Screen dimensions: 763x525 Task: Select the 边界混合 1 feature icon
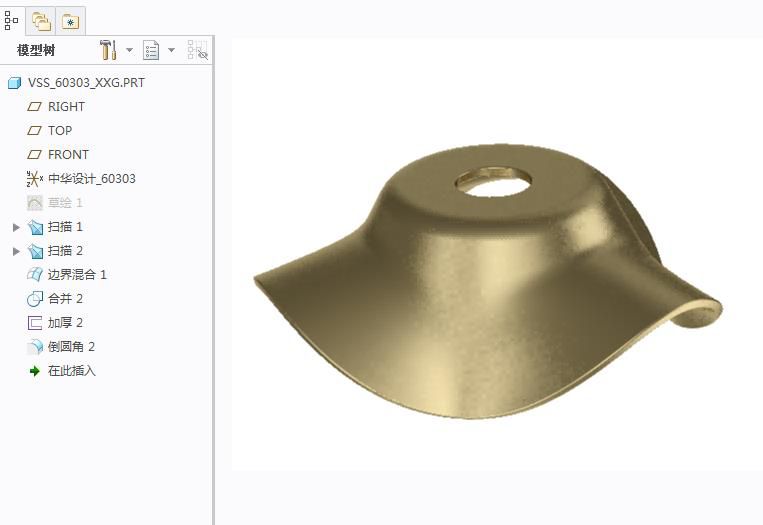[35, 274]
